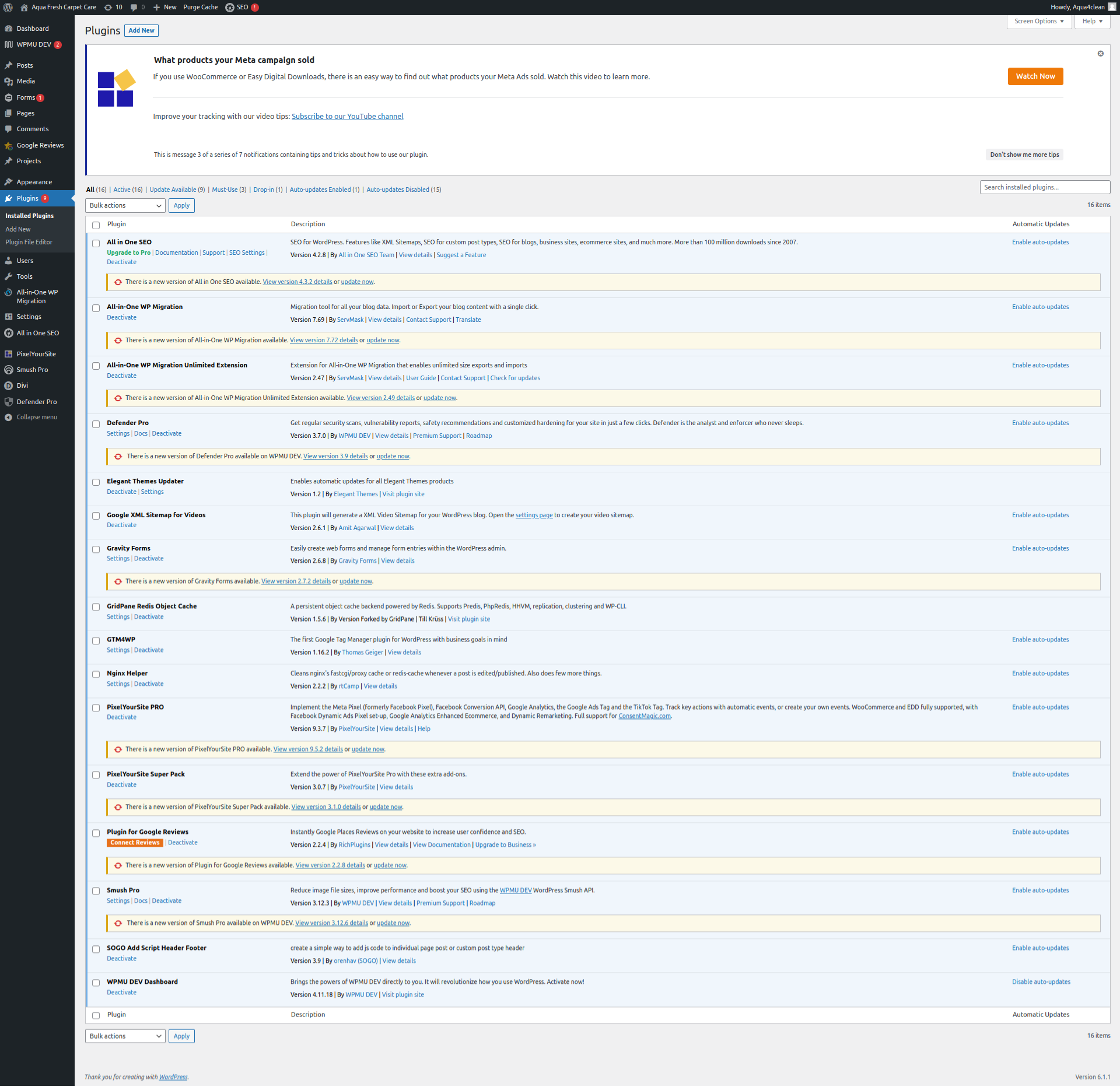
Task: Check the All in One SEO plugin checkbox
Action: (96, 243)
